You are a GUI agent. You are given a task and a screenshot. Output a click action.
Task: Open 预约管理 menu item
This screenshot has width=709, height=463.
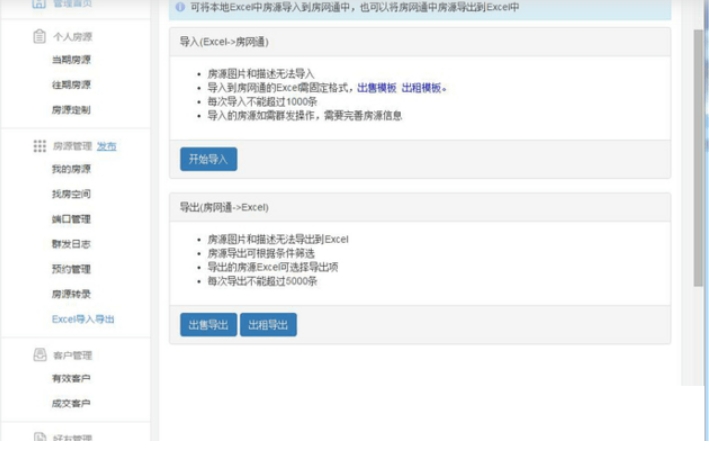tap(71, 269)
